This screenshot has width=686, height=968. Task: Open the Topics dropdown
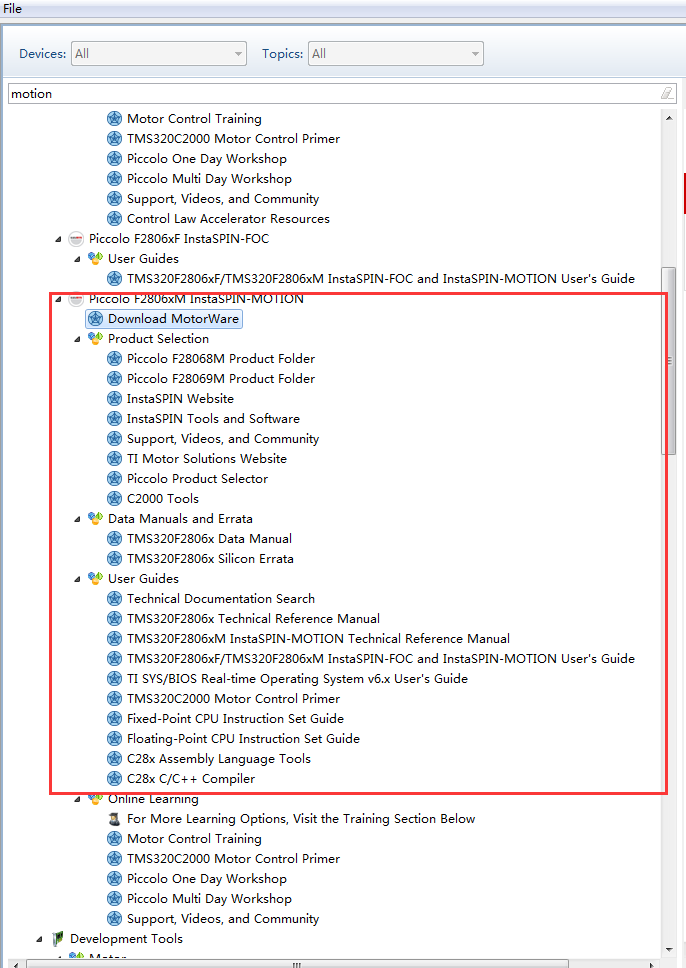[x=396, y=54]
